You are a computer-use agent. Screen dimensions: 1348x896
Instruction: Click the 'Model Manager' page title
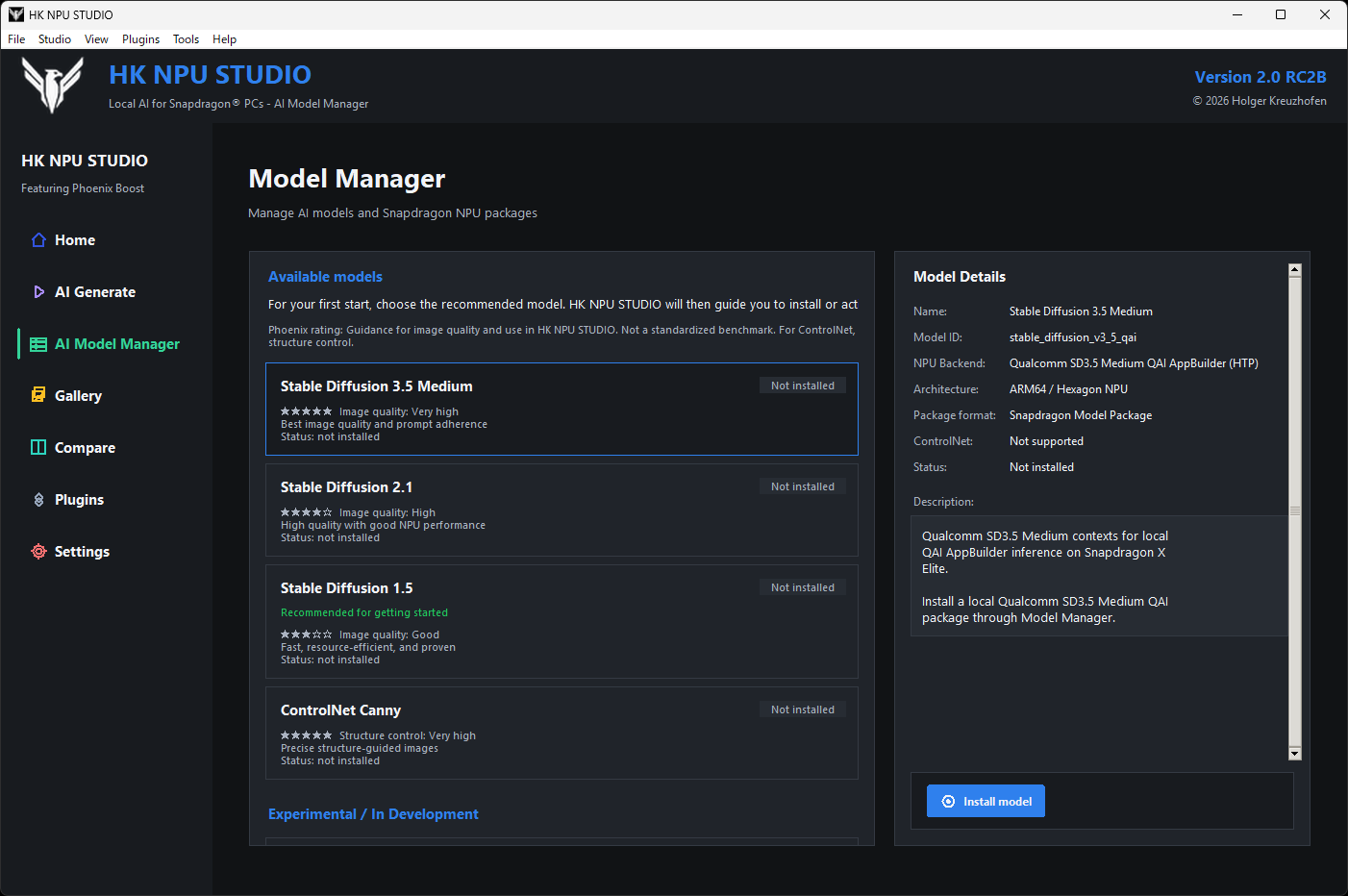tap(347, 179)
